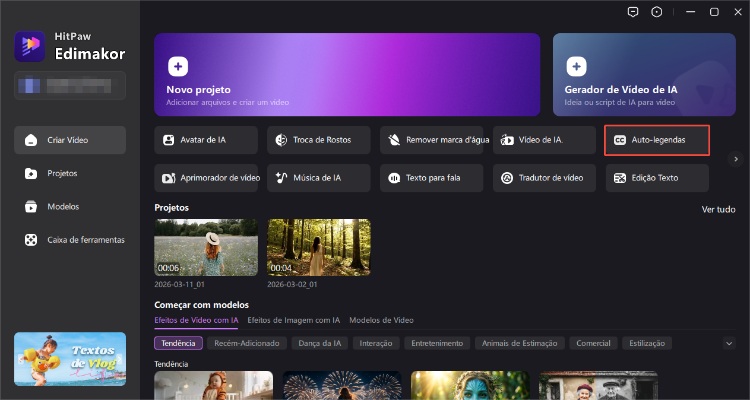Expand the category filter chevron
Screen dimensions: 750x400
pyautogui.click(x=729, y=343)
